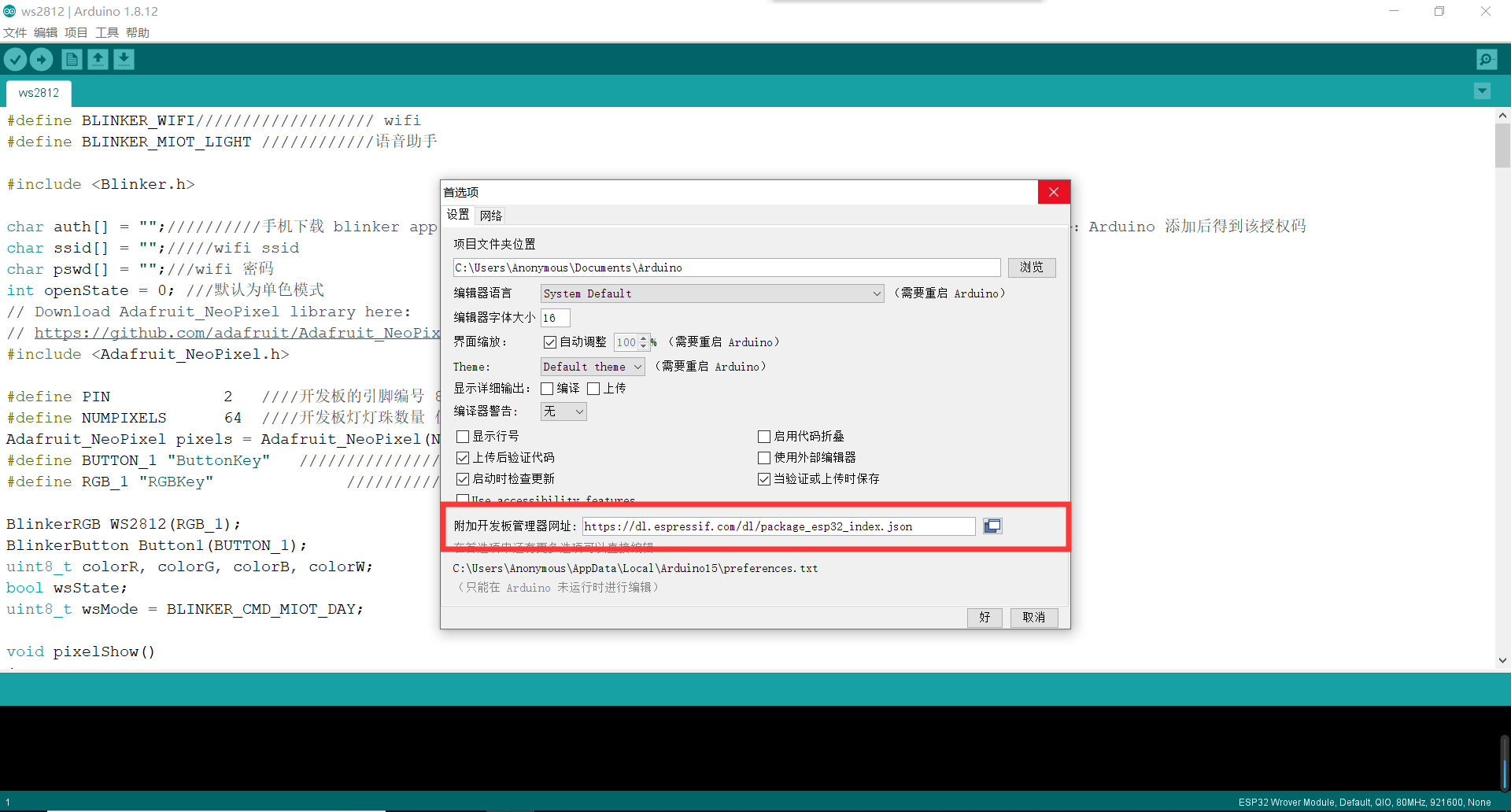The height and width of the screenshot is (812, 1511).
Task: Click the Arduino app icon in title bar
Action: click(x=9, y=11)
